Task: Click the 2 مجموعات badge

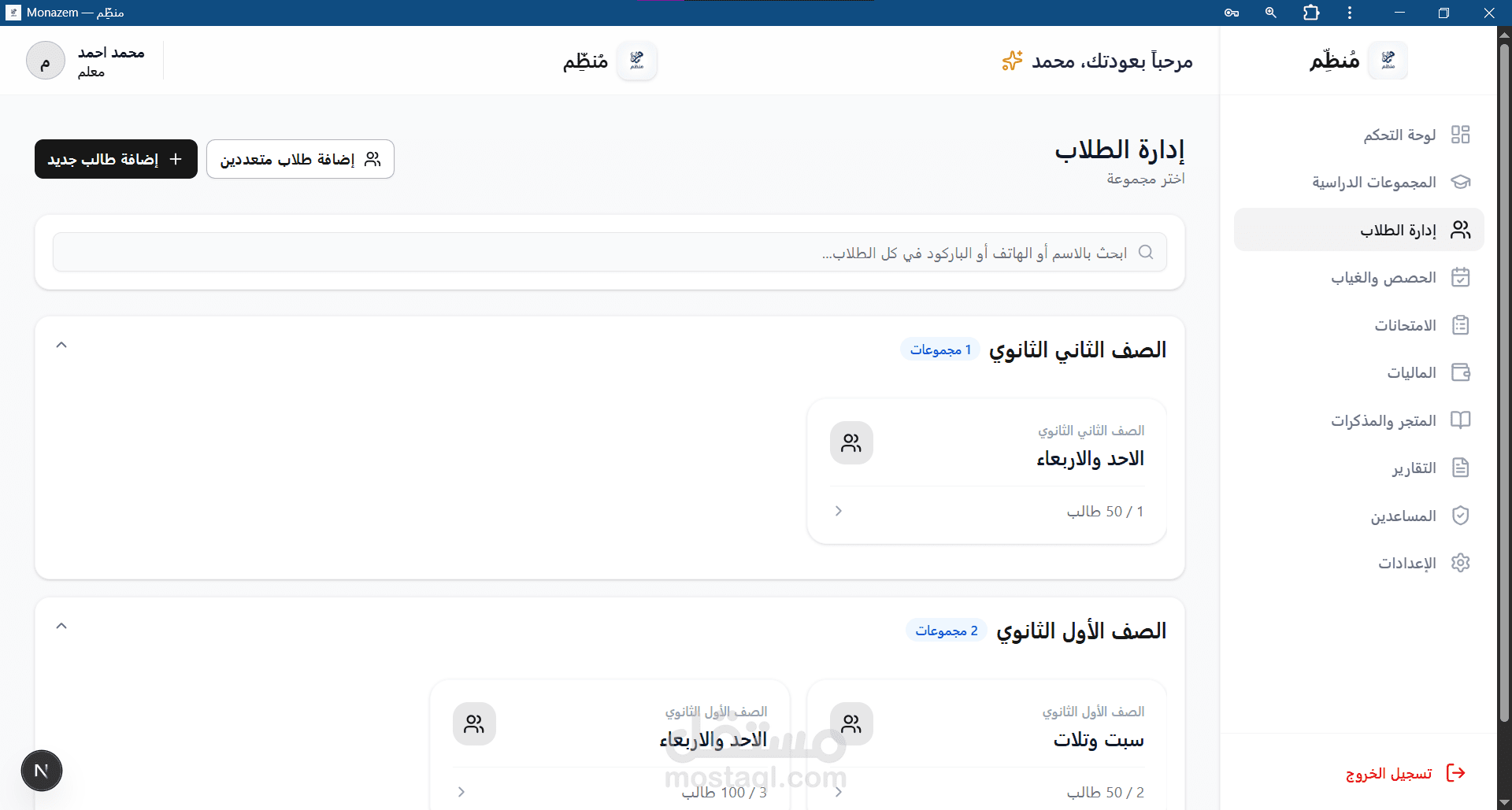Action: click(946, 631)
